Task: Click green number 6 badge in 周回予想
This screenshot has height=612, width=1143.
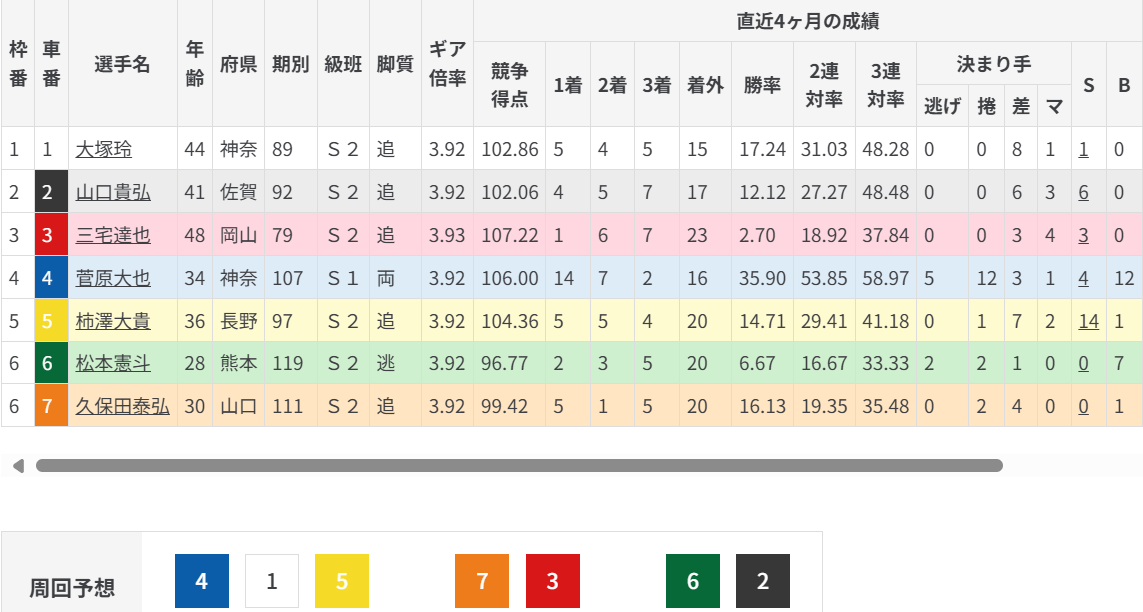Action: tap(693, 581)
